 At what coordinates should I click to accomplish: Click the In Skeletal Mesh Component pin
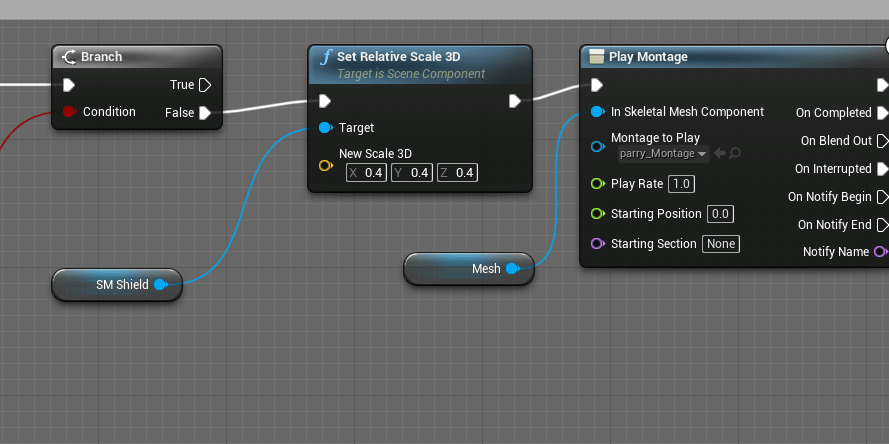point(597,112)
